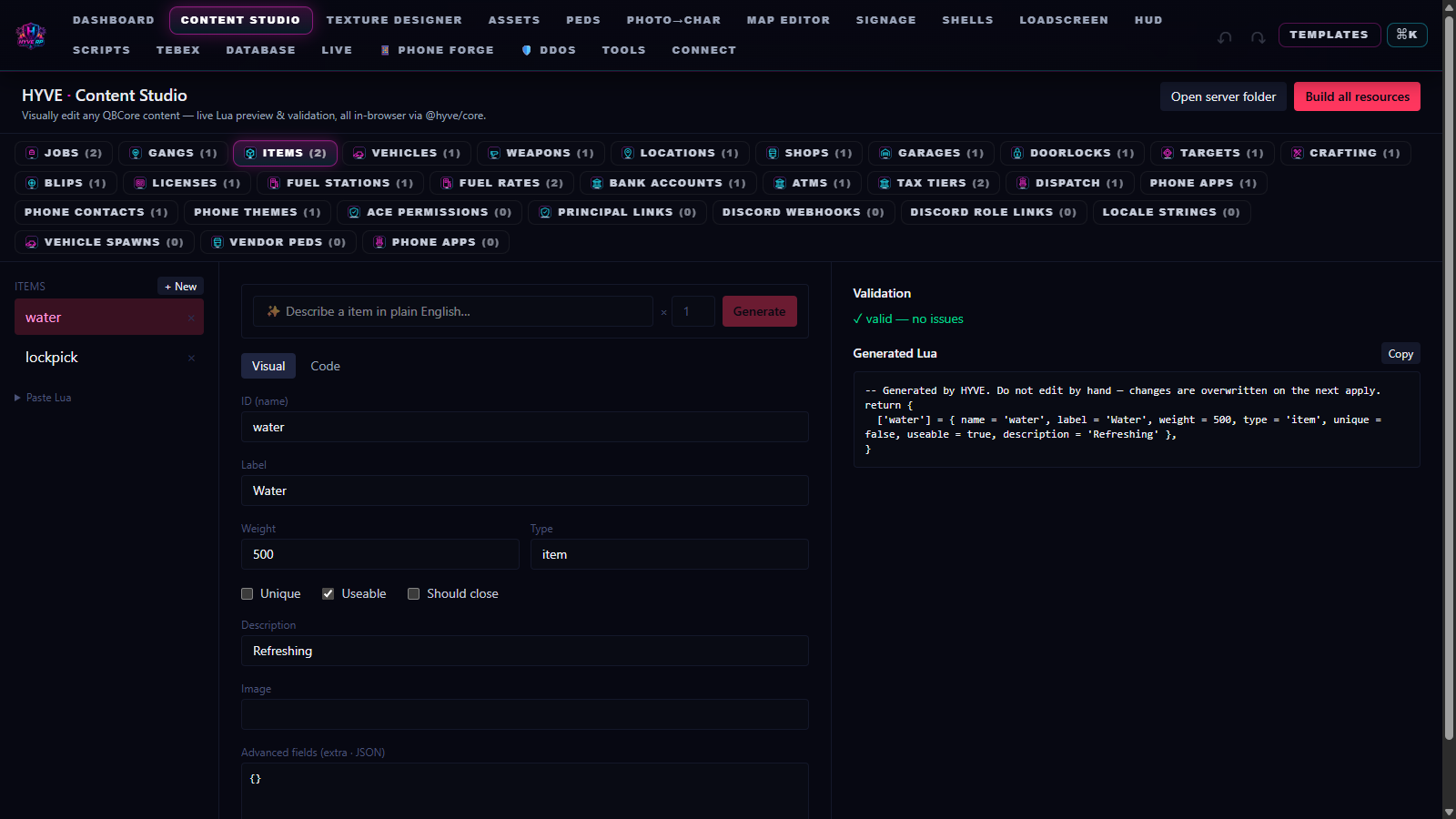This screenshot has width=1456, height=819.
Task: Open the Database menu item
Action: 260,50
